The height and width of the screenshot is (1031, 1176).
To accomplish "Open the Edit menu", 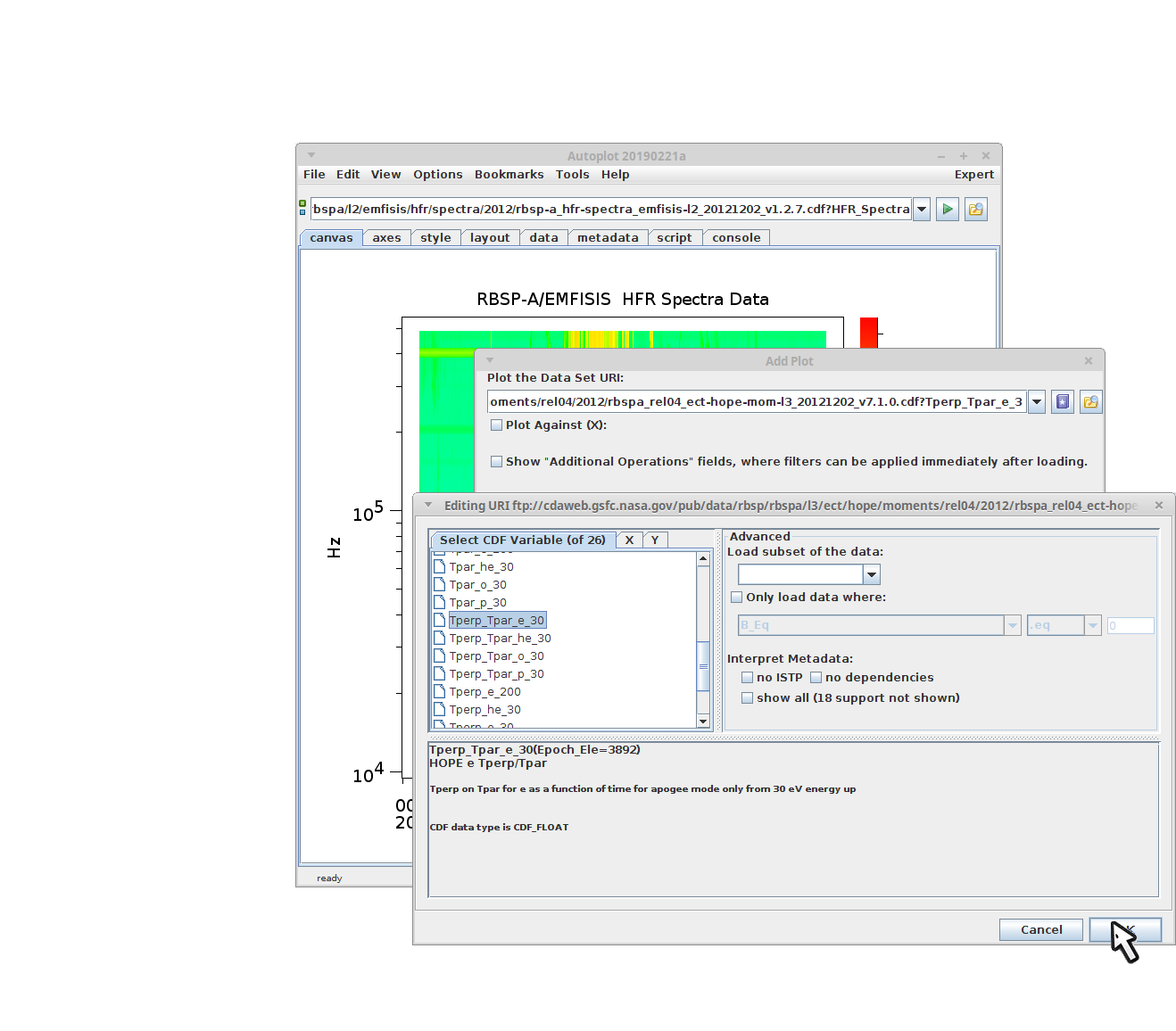I will click(x=348, y=175).
